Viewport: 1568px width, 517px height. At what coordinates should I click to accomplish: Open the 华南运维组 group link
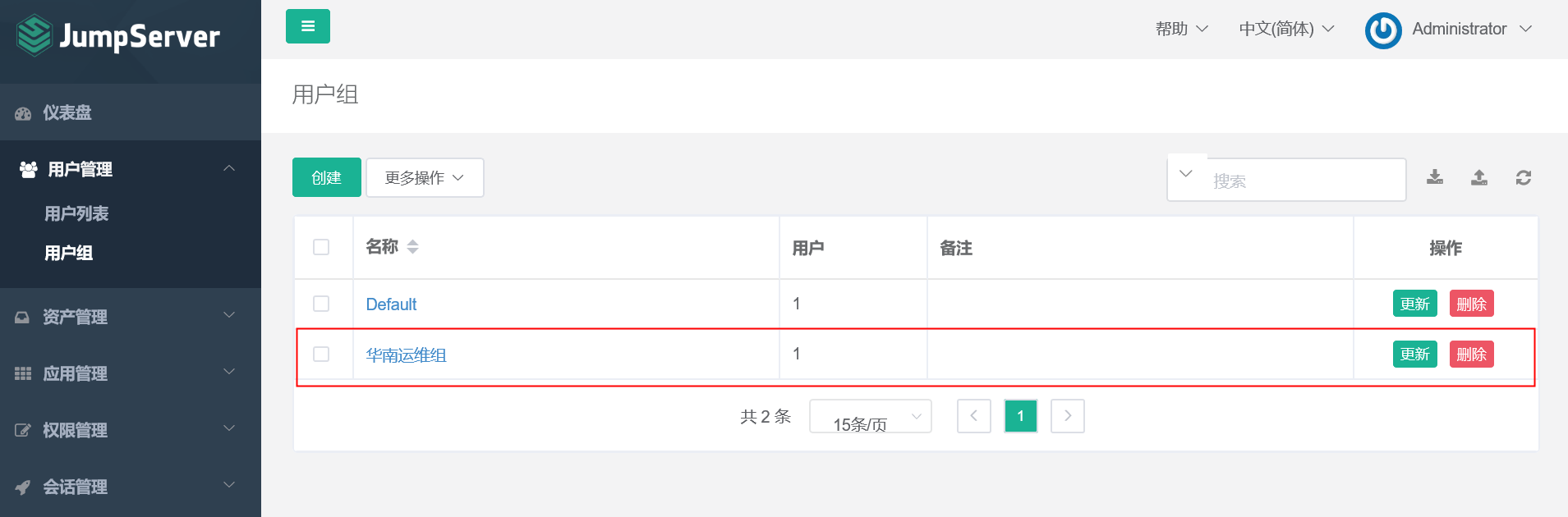[406, 355]
